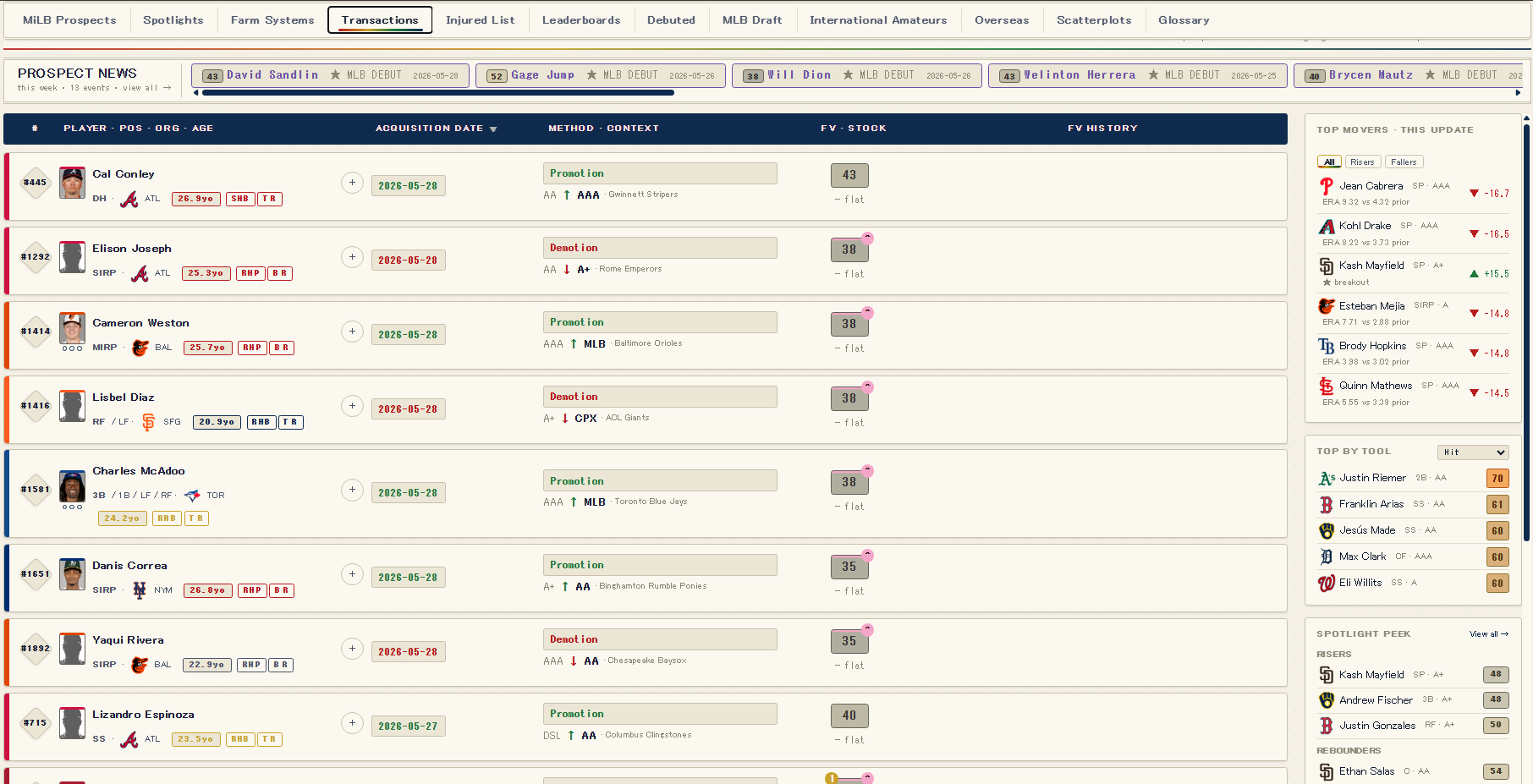The width and height of the screenshot is (1533, 784).
Task: Toggle the Risers filter in Top Movers
Action: [1362, 162]
